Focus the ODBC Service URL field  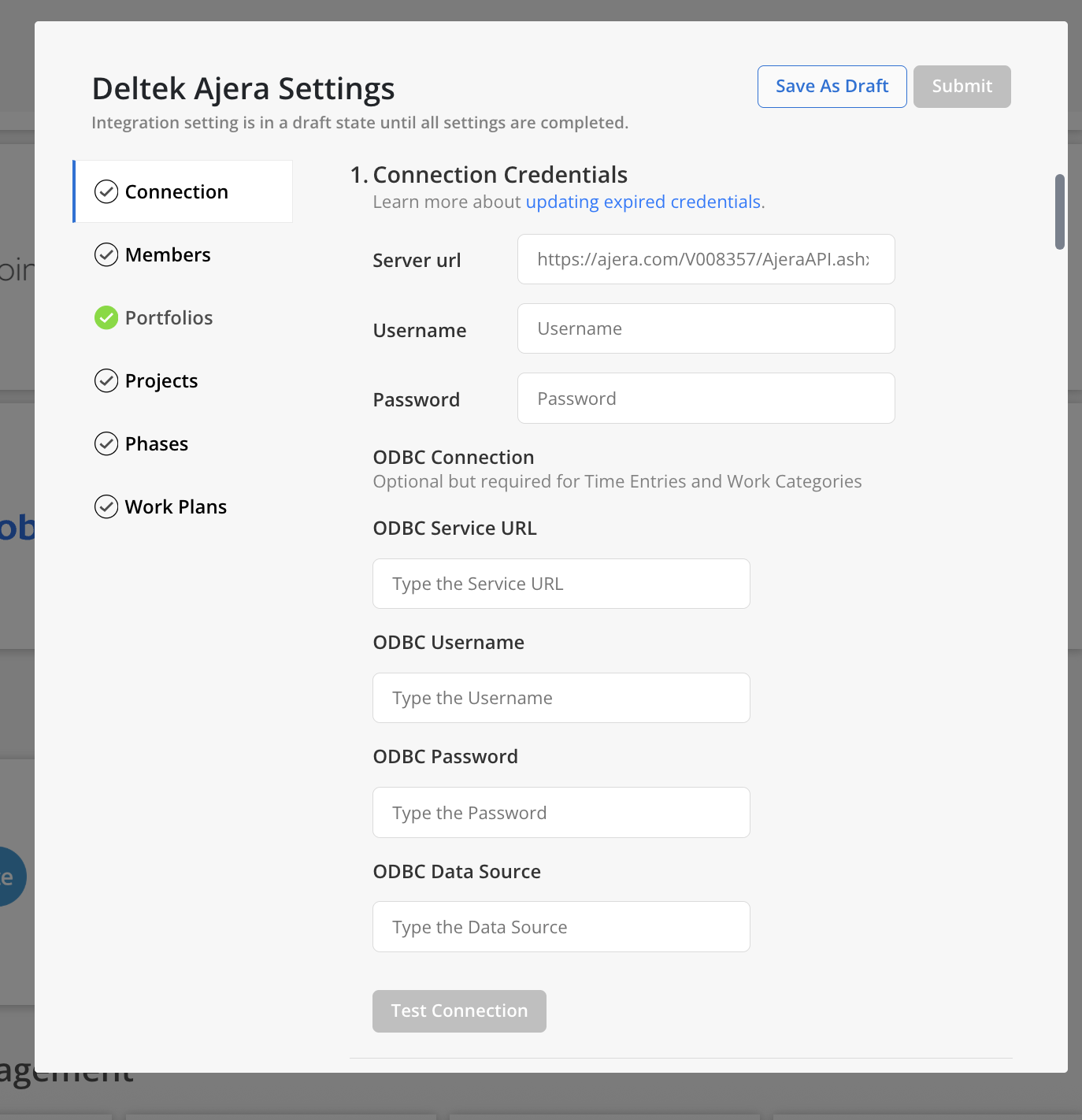coord(561,584)
